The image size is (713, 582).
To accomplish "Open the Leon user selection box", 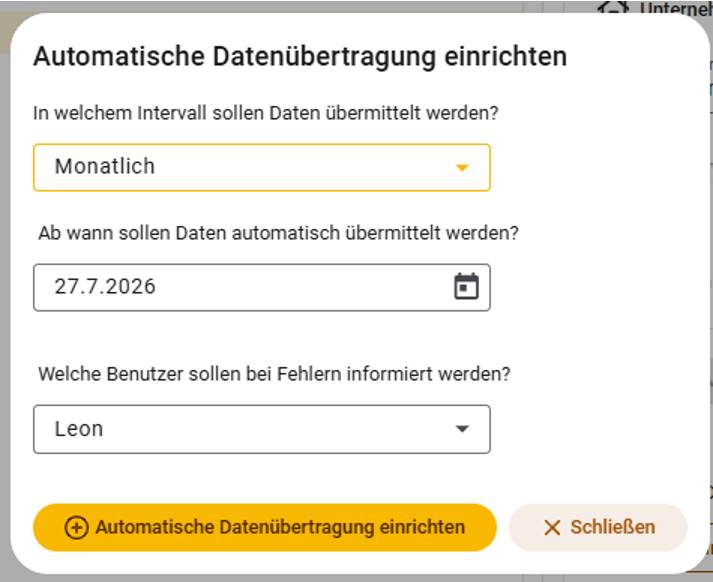I will pyautogui.click(x=262, y=429).
